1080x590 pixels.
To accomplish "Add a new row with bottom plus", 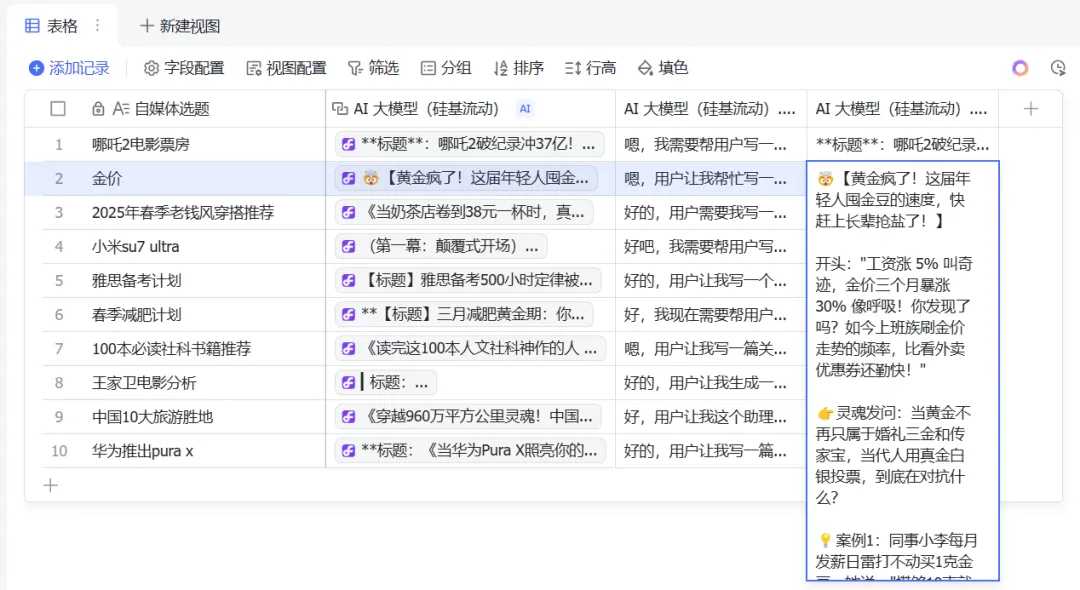I will 50,485.
